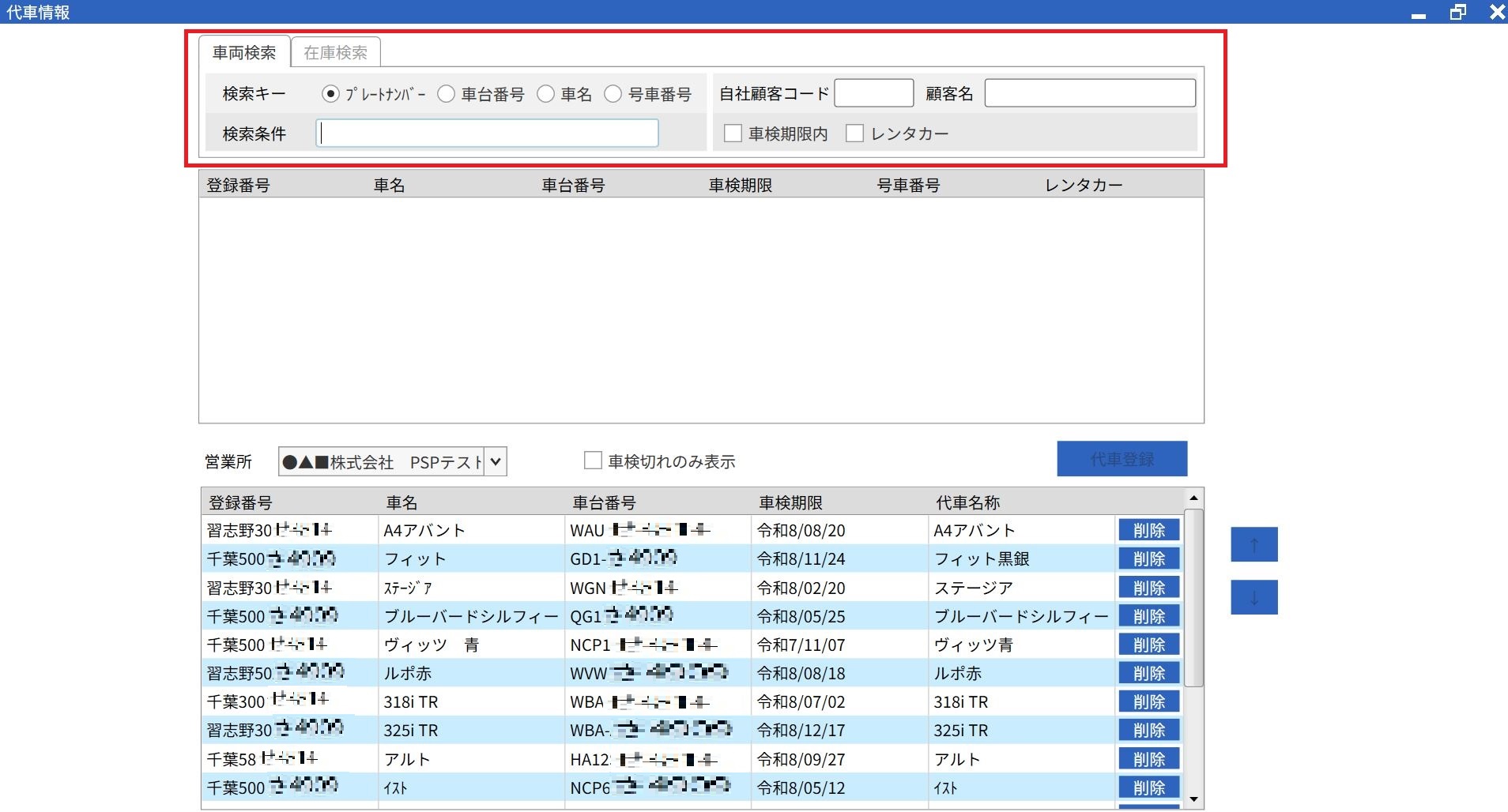
Task: Select the プレートナンバー search key radio
Action: pyautogui.click(x=330, y=94)
